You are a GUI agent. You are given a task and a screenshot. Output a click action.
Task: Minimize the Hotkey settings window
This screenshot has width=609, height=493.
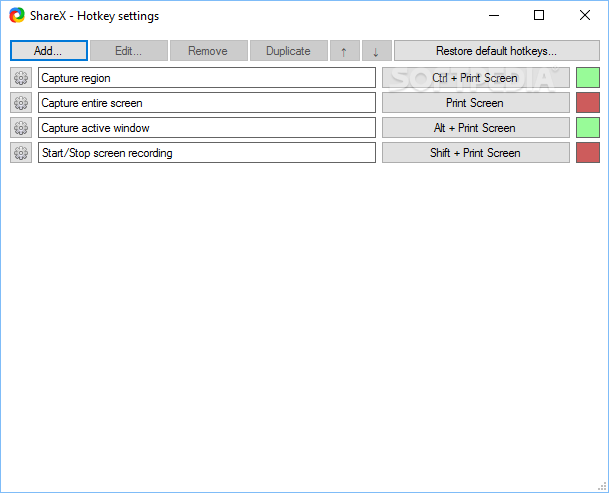[494, 16]
